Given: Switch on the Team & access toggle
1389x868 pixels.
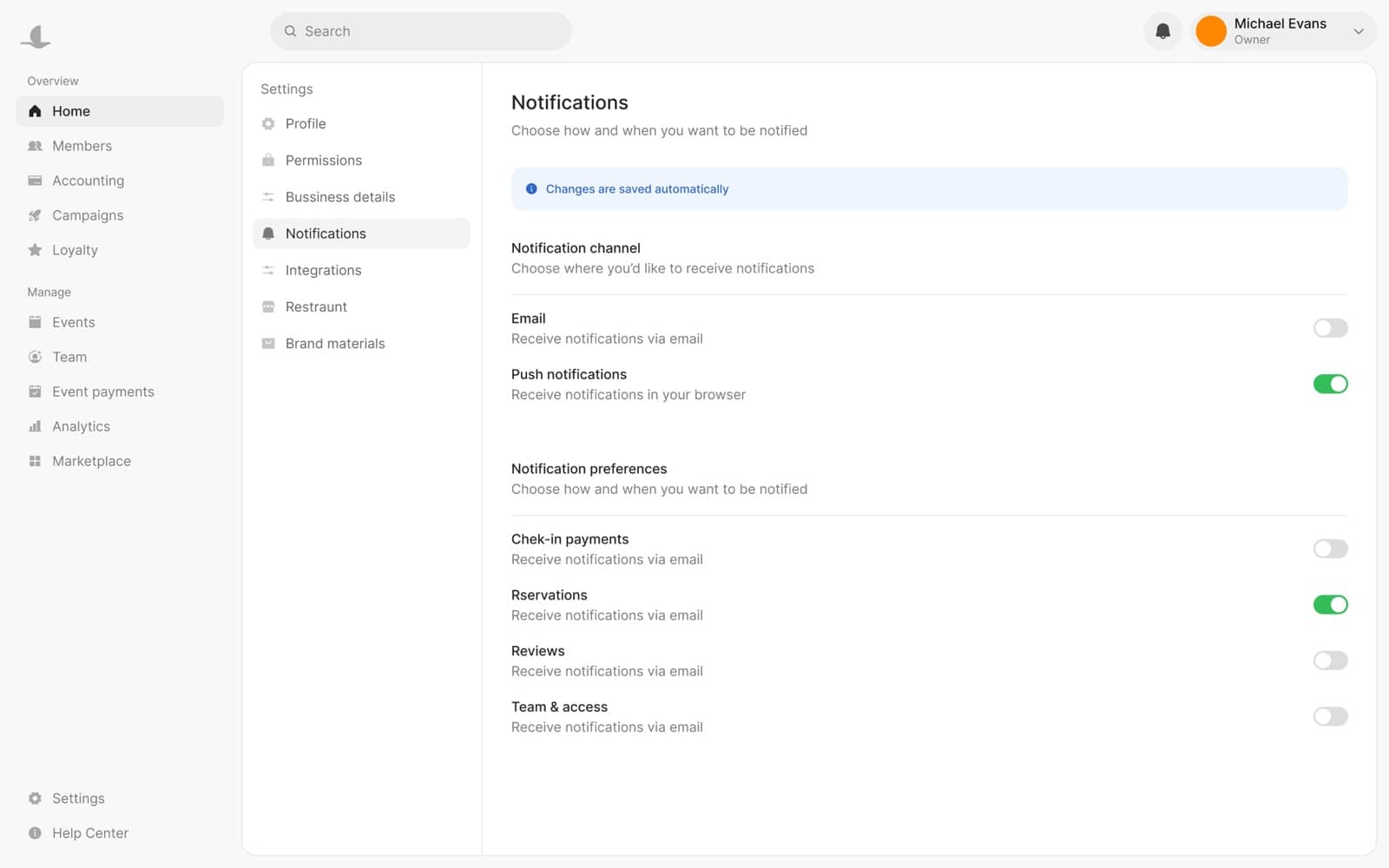Looking at the screenshot, I should pos(1330,716).
